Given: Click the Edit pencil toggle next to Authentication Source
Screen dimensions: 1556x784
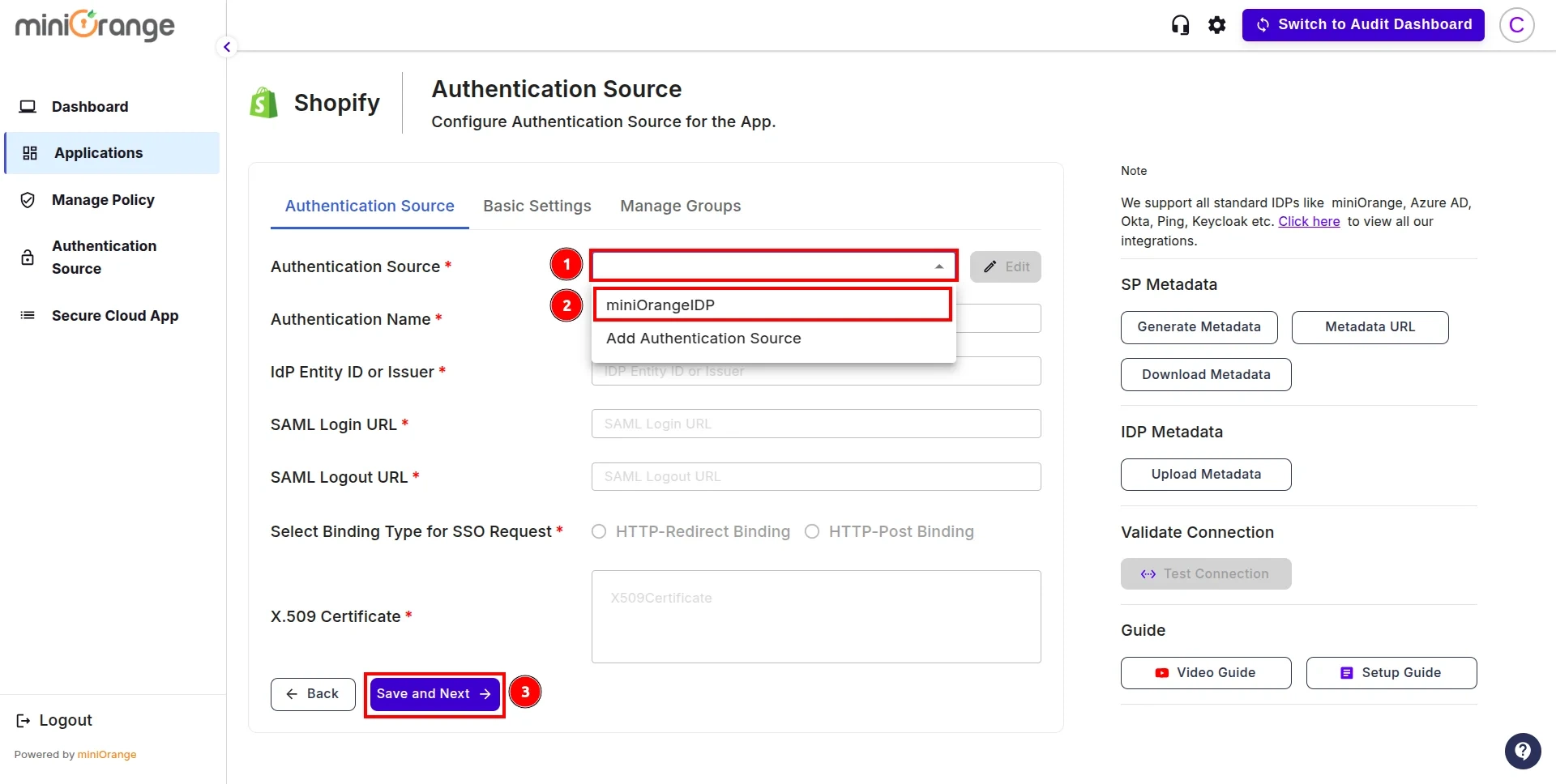Looking at the screenshot, I should (1005, 266).
